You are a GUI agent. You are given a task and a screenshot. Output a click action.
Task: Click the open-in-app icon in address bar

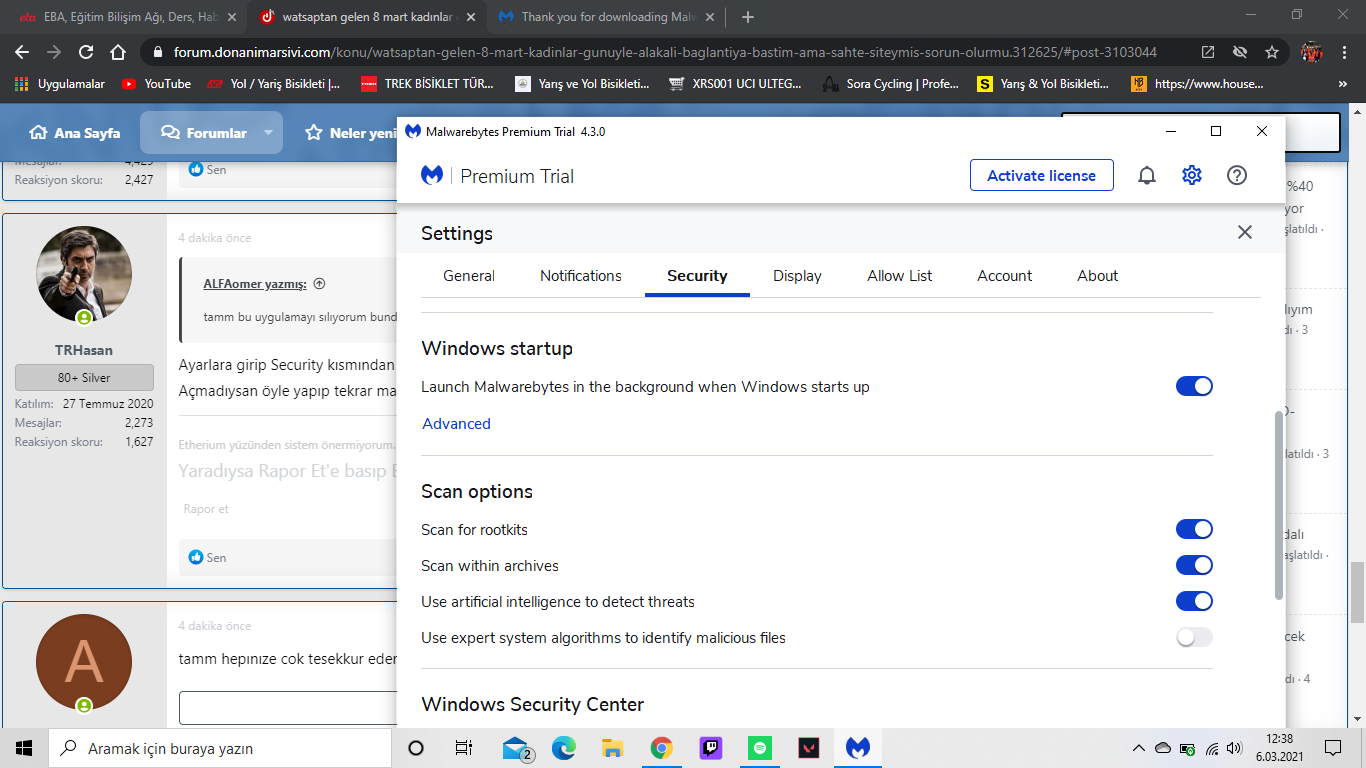click(1208, 52)
